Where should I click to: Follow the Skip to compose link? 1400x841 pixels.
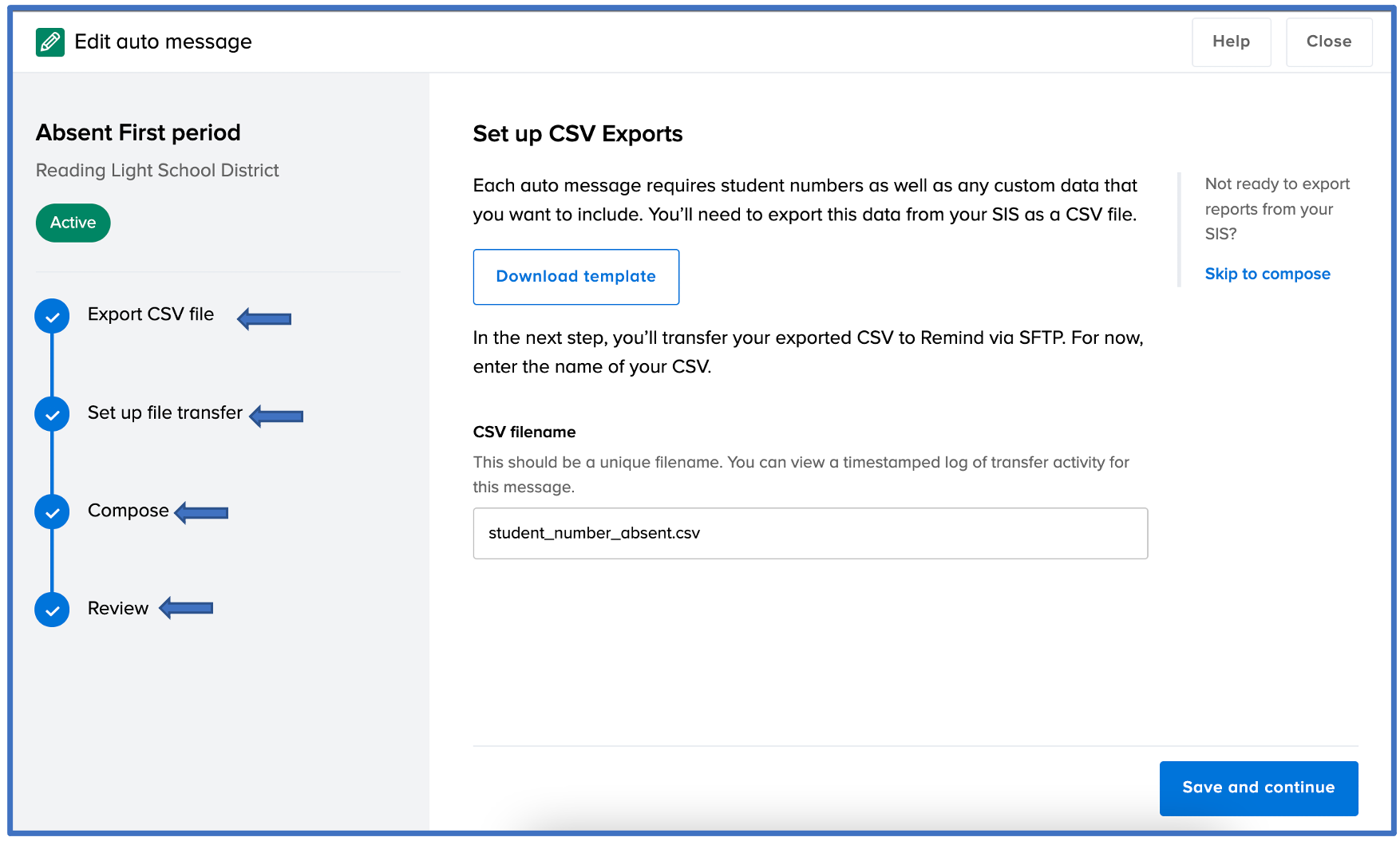click(1268, 274)
